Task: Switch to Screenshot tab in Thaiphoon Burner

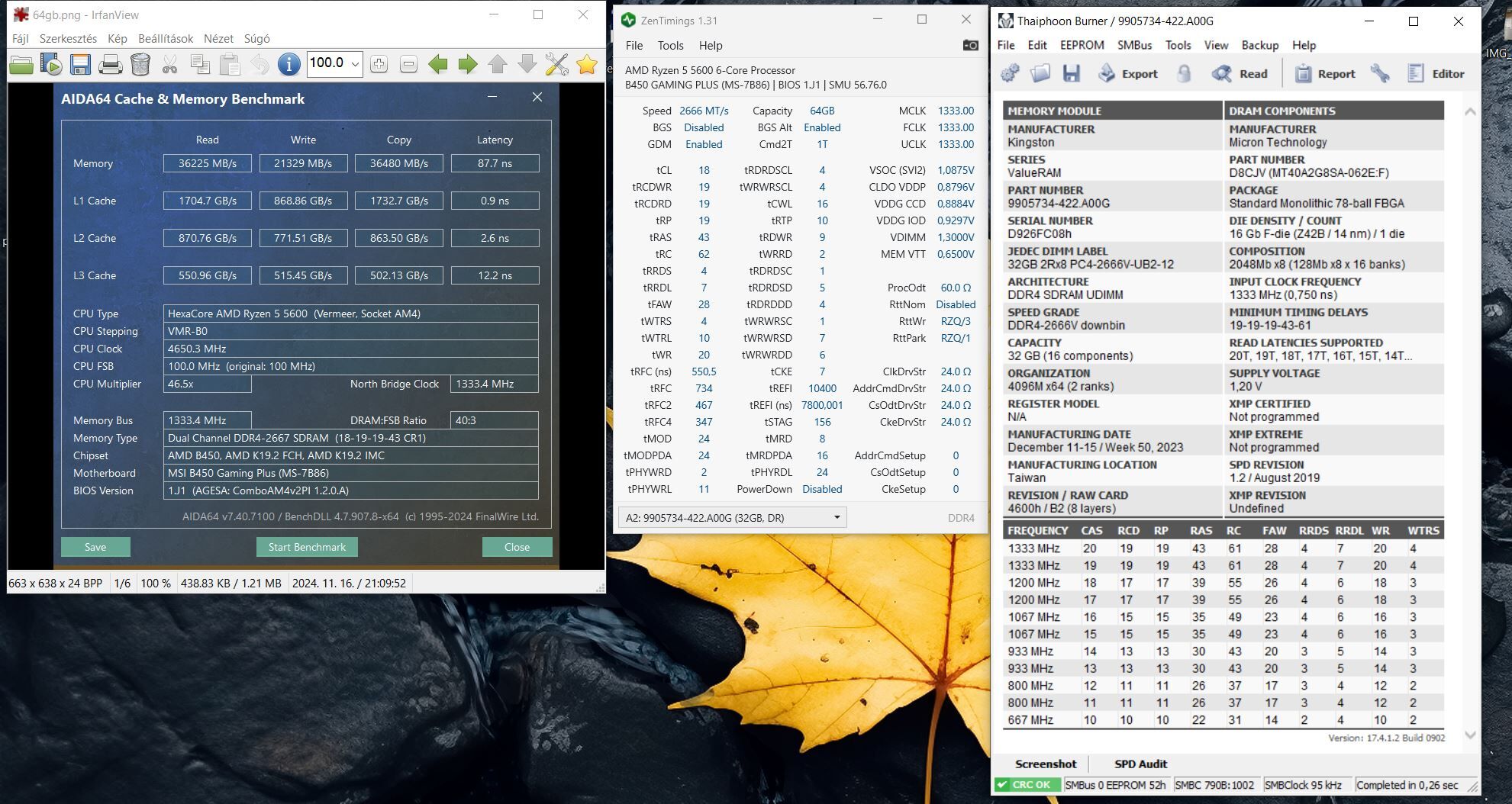Action: point(1046,764)
